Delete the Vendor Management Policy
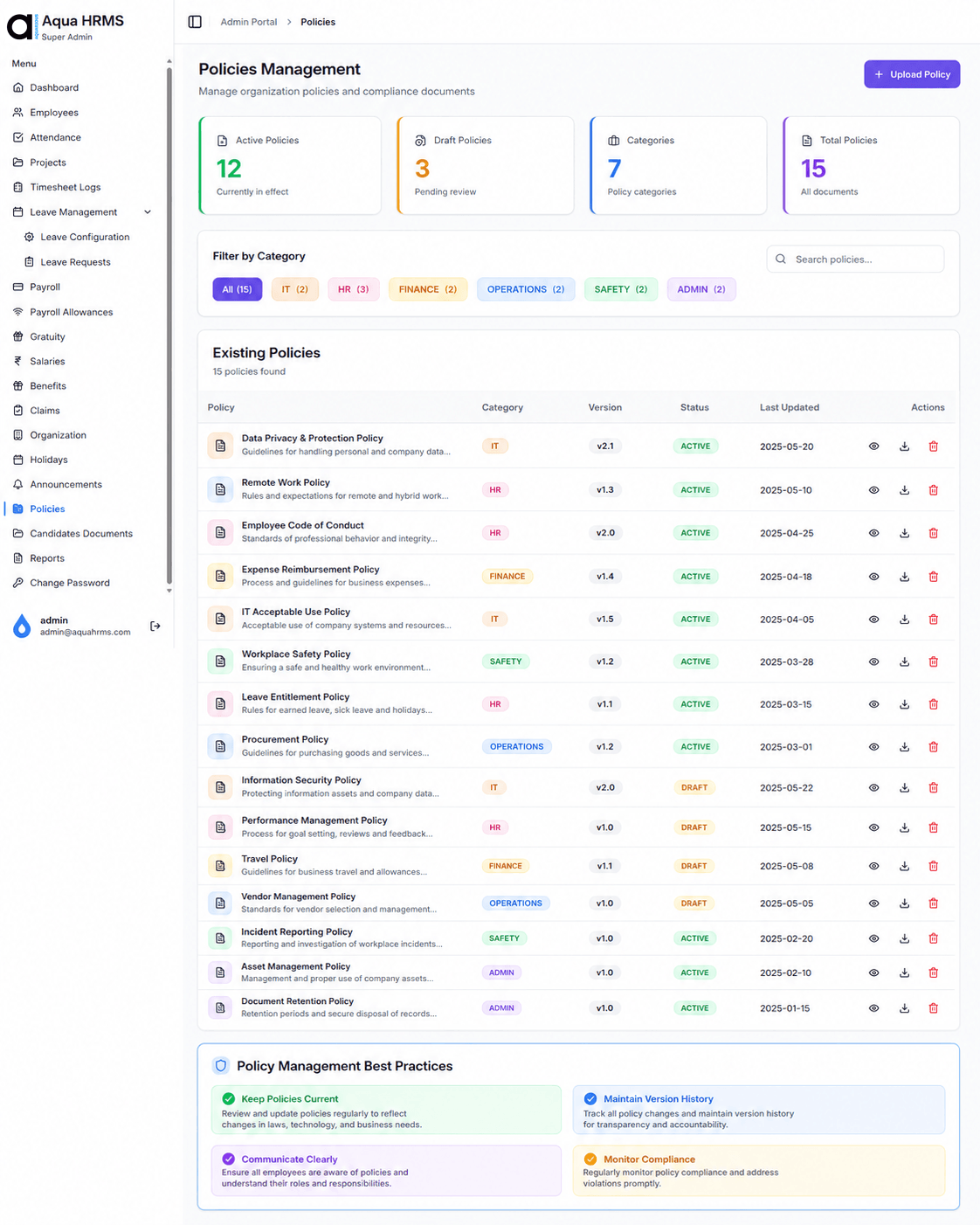This screenshot has height=1225, width=980. [933, 903]
